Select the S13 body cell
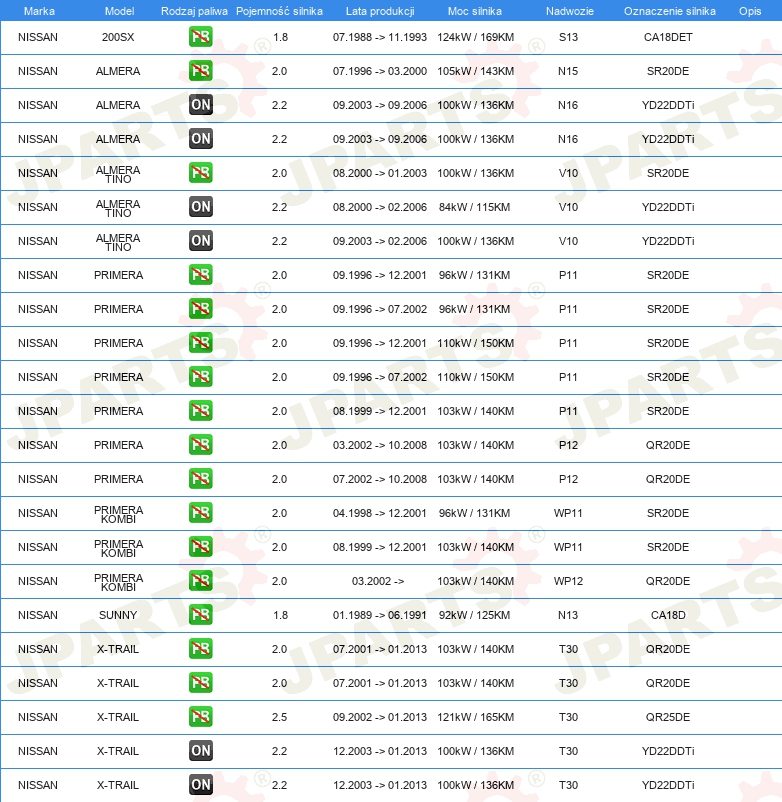This screenshot has height=802, width=782. (568, 37)
